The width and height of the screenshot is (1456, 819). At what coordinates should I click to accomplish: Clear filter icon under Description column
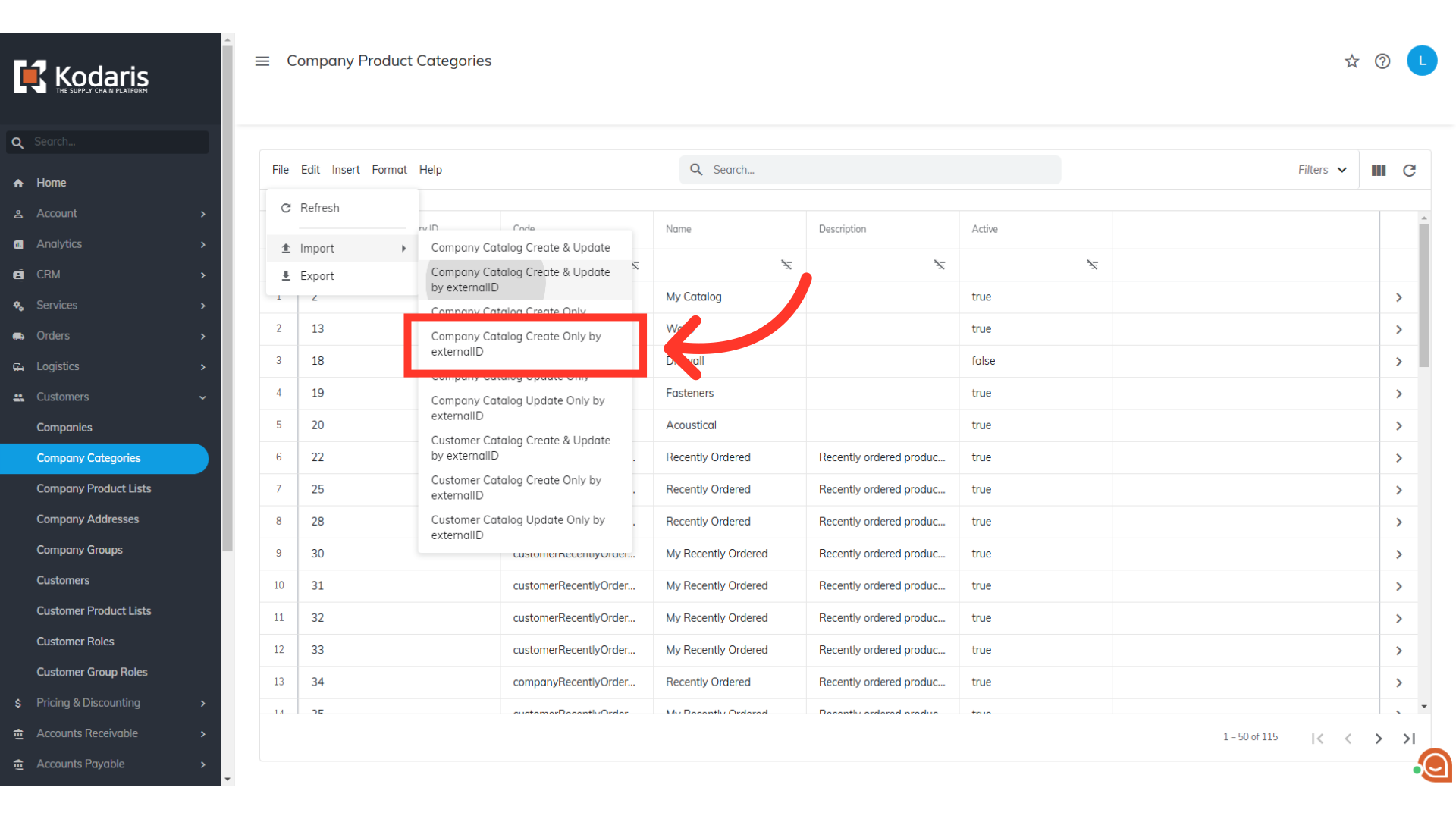pos(940,265)
